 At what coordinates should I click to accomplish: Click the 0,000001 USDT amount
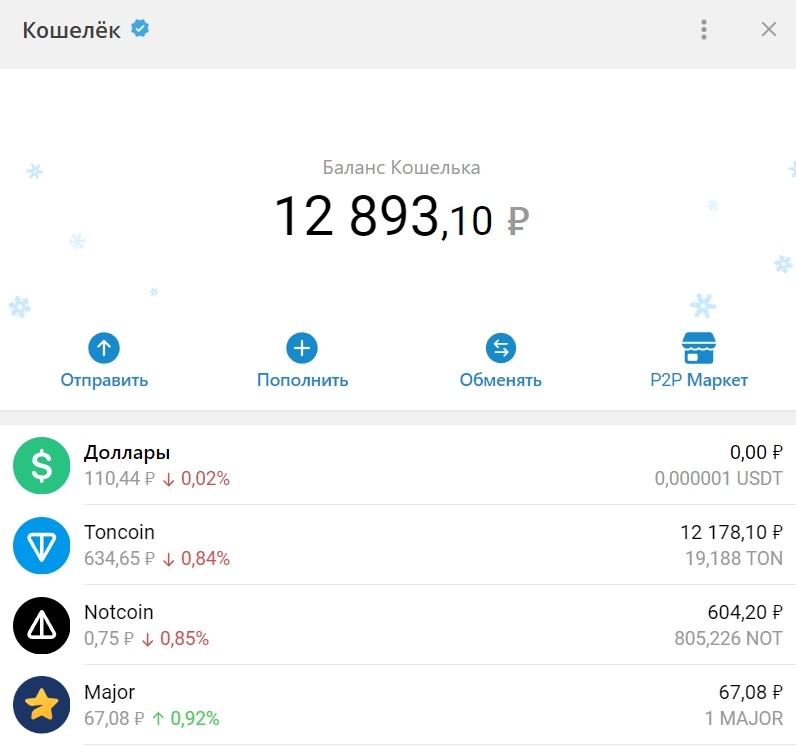(718, 478)
